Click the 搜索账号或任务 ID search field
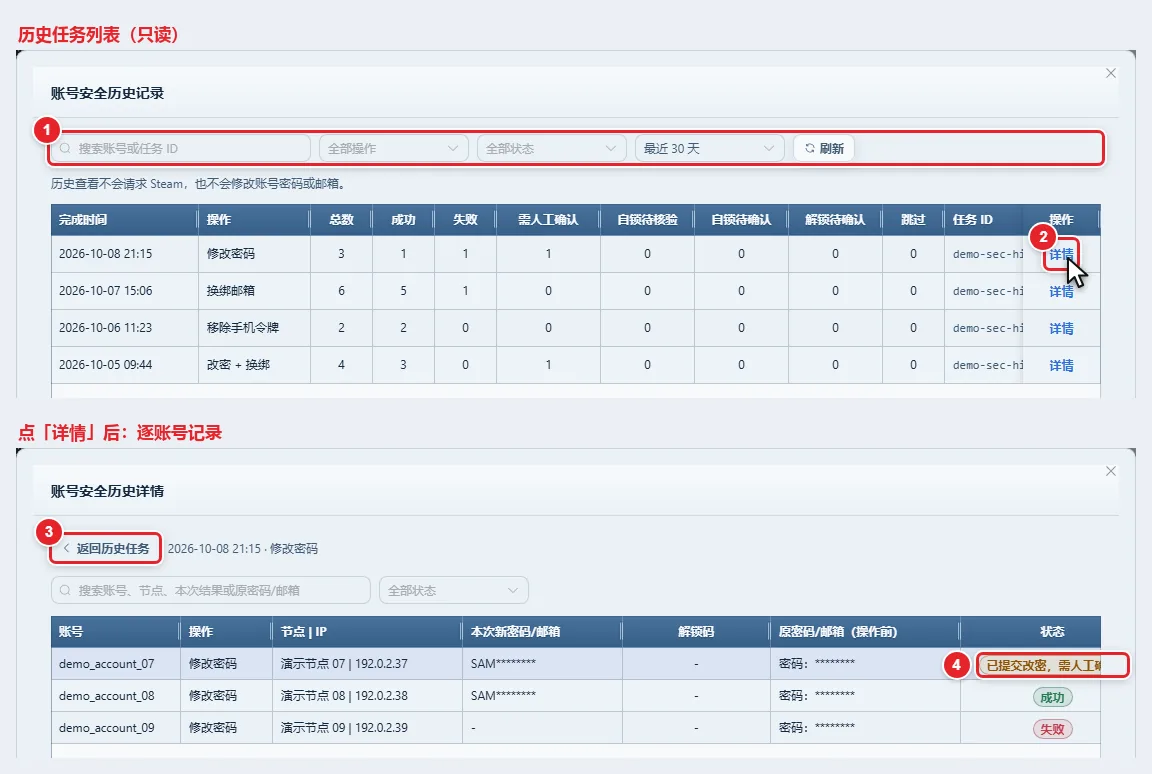The image size is (1152, 774). click(180, 148)
